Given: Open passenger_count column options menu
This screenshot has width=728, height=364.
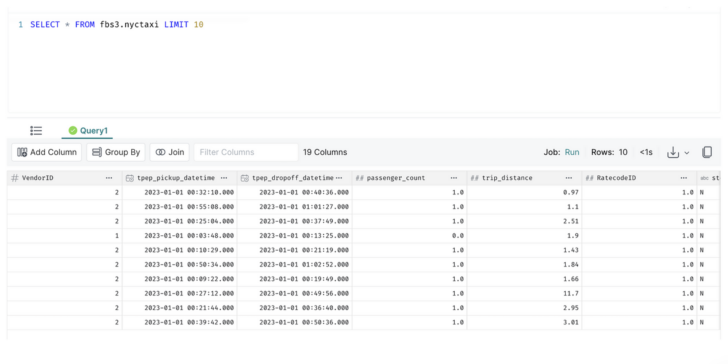Looking at the screenshot, I should [x=454, y=178].
